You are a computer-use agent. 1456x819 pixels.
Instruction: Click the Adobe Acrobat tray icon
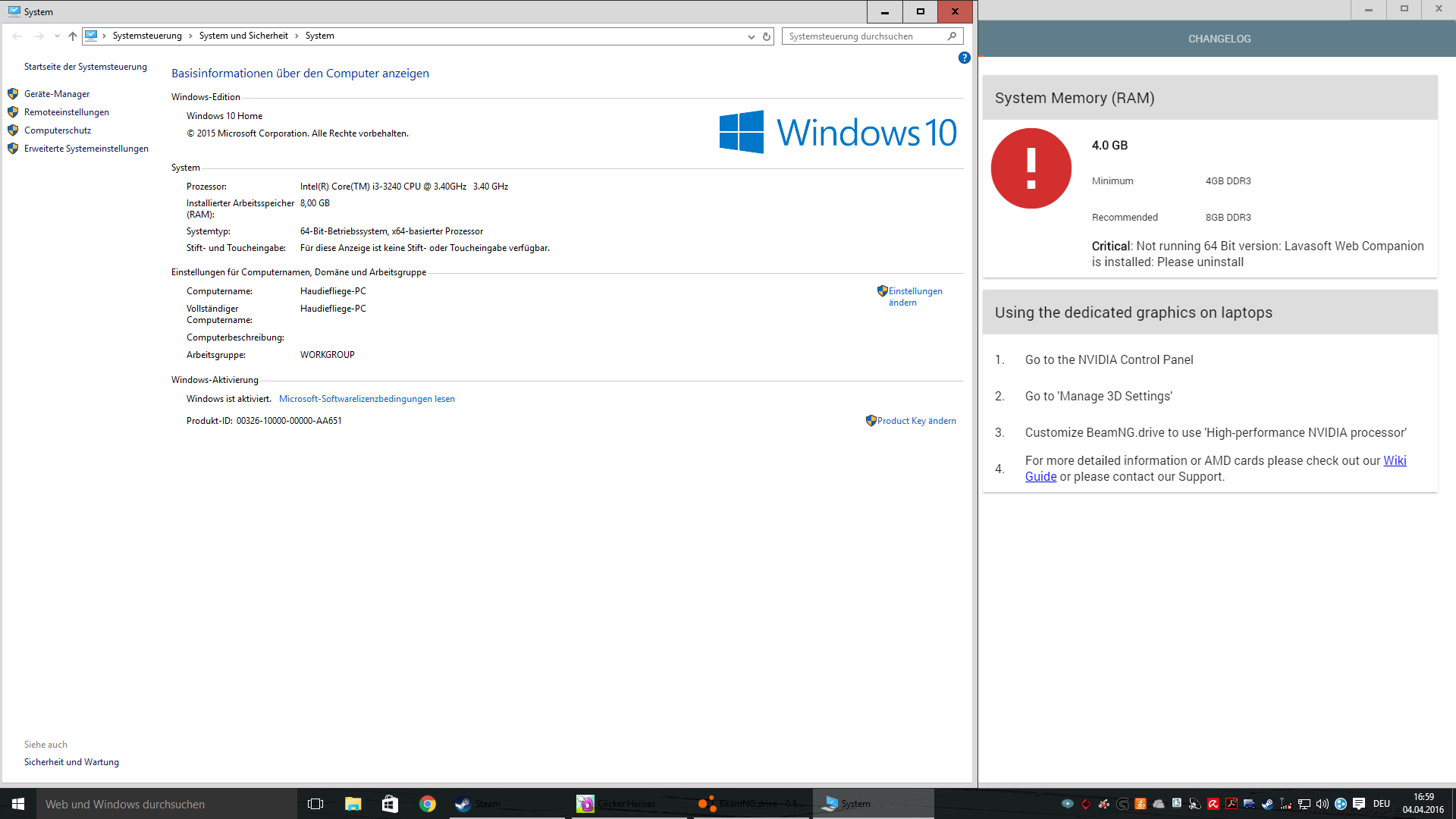click(x=1232, y=804)
